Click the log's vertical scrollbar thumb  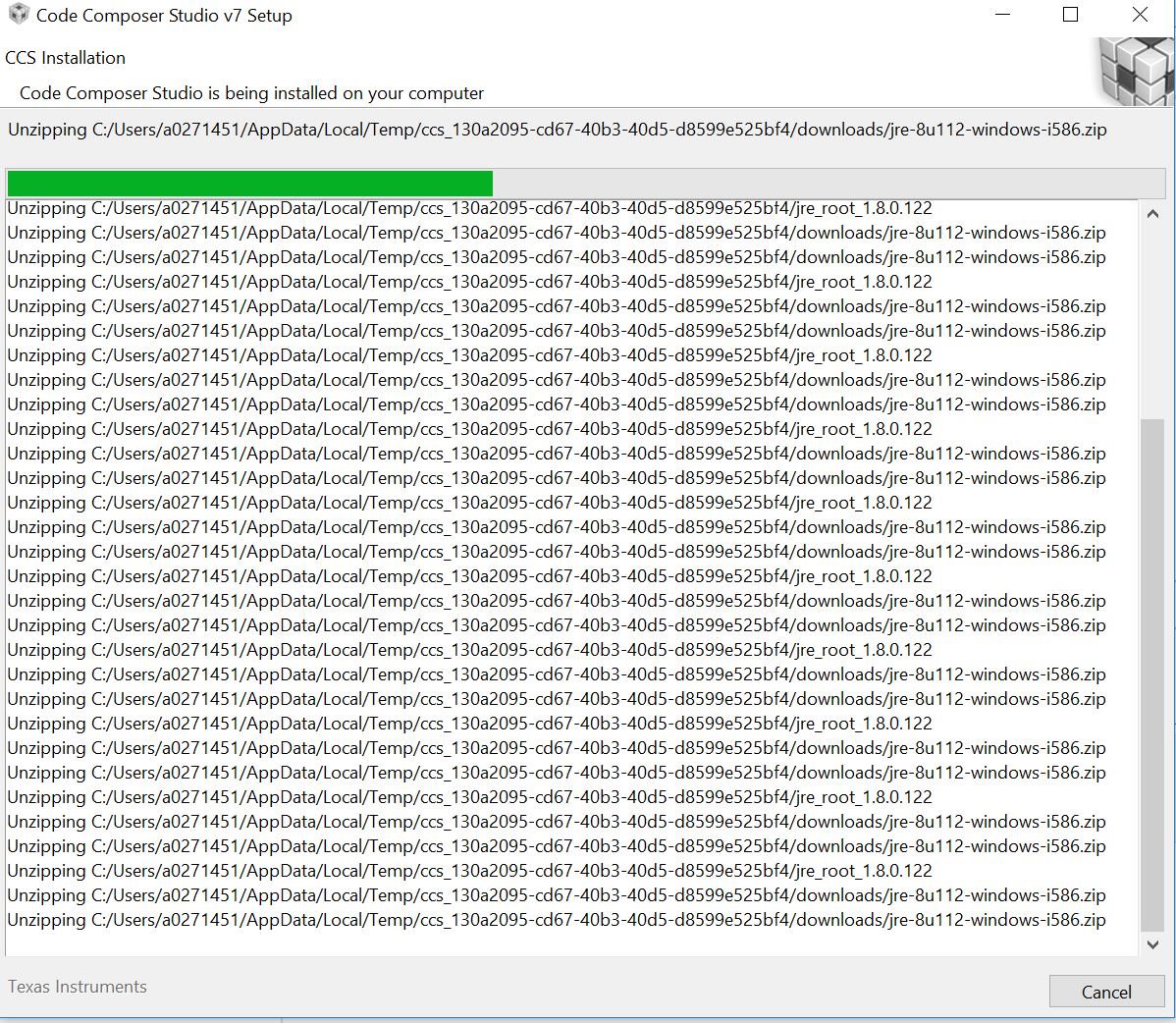click(x=1152, y=675)
